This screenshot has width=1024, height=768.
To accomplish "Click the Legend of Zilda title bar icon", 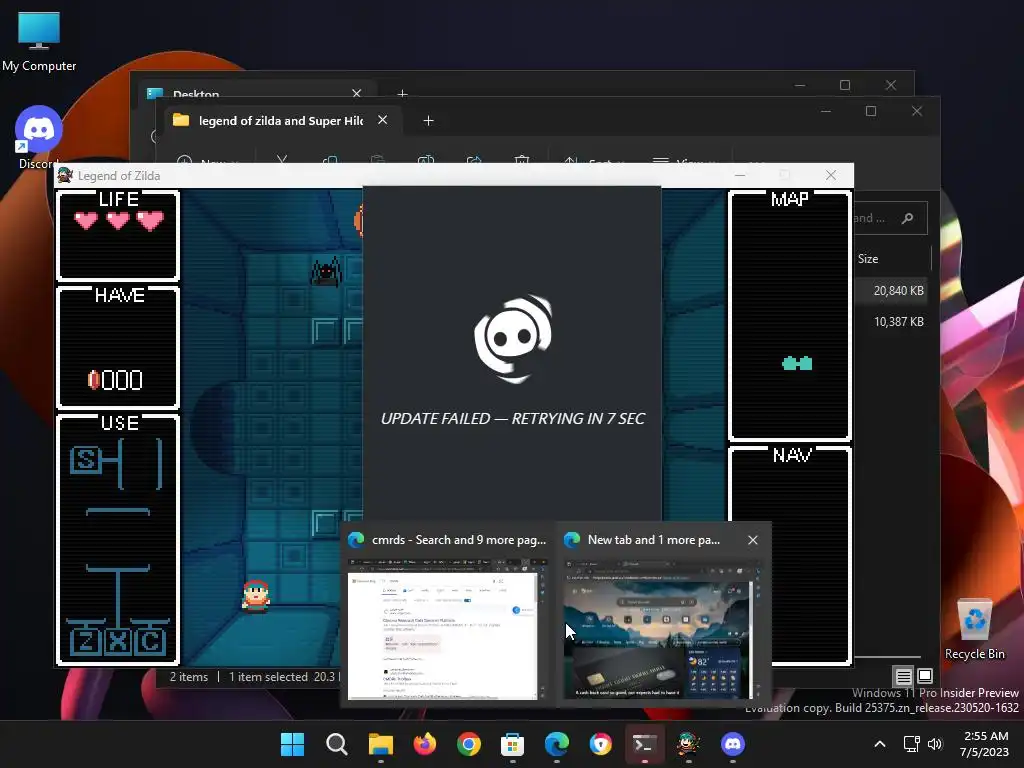I will pos(65,175).
